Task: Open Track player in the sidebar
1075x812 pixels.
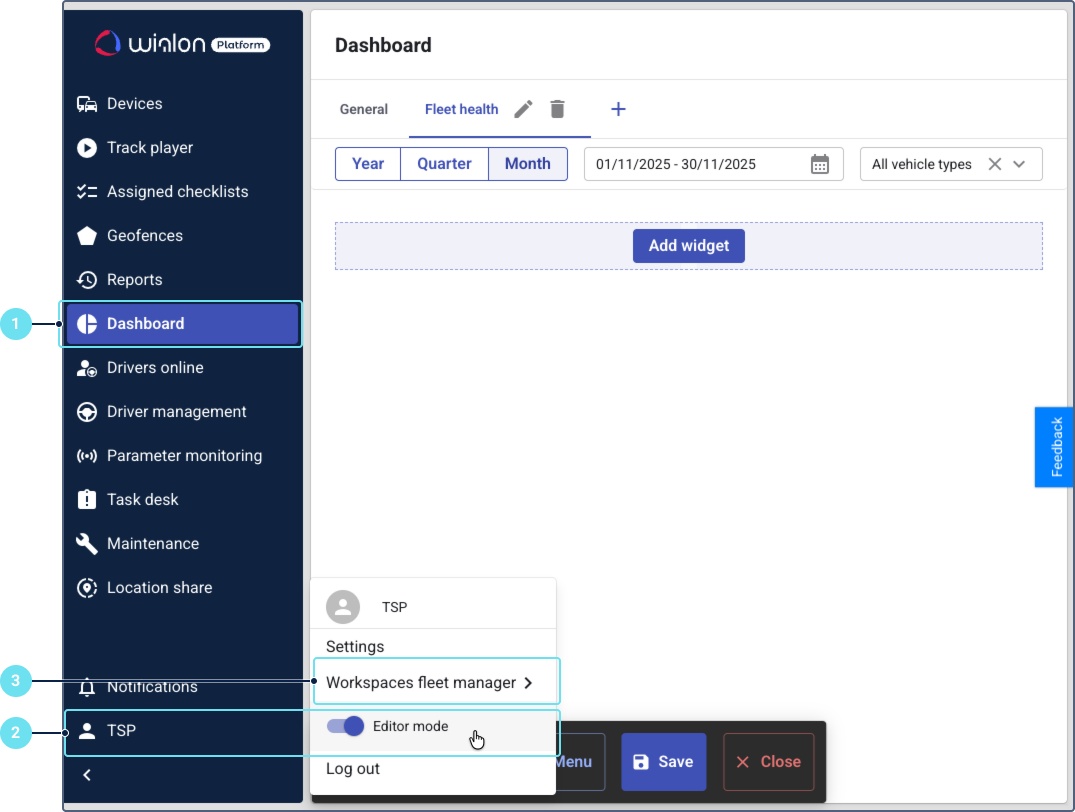Action: (149, 148)
